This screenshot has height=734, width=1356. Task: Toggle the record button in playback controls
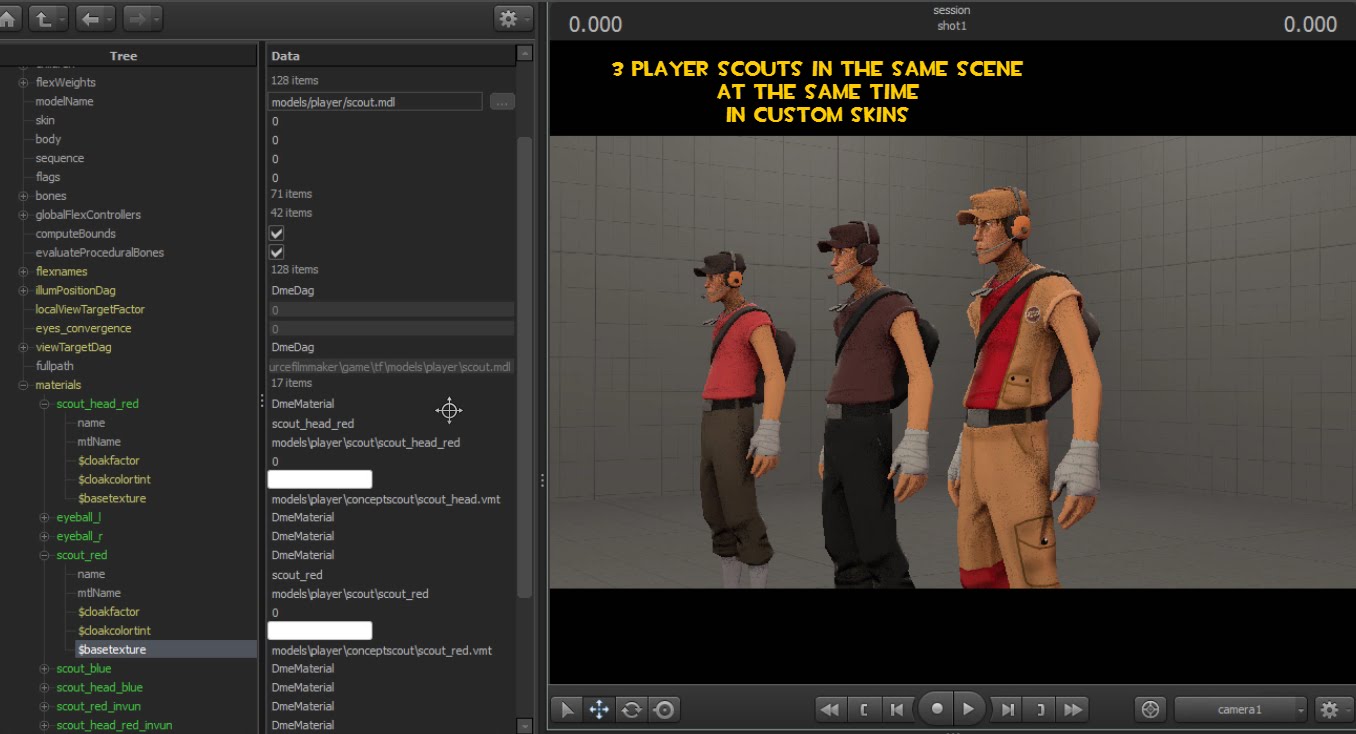936,709
